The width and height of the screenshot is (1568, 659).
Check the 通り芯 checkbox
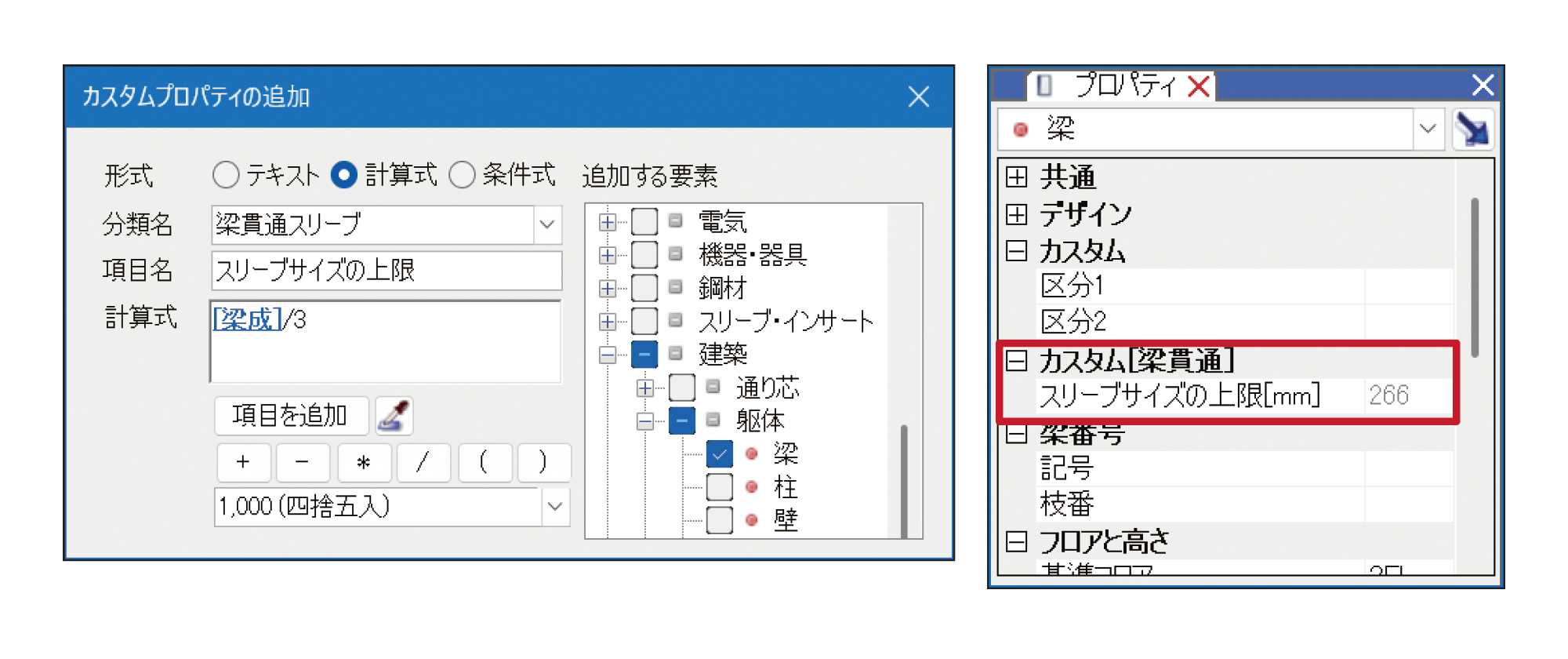point(682,387)
